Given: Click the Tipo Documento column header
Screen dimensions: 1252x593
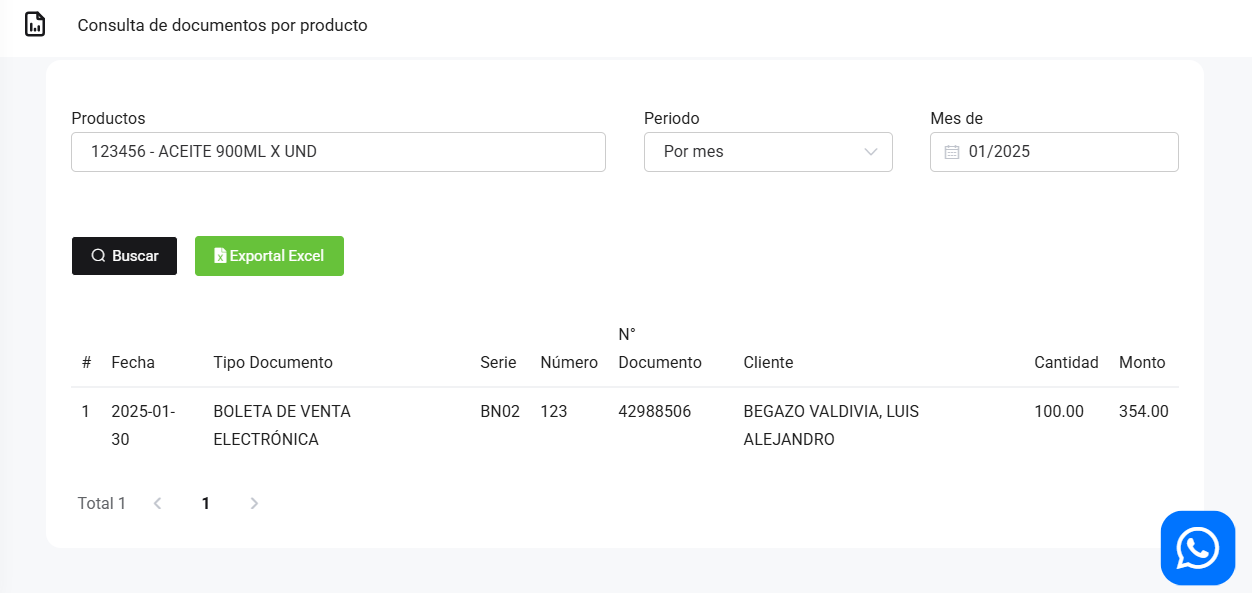Looking at the screenshot, I should coord(273,362).
